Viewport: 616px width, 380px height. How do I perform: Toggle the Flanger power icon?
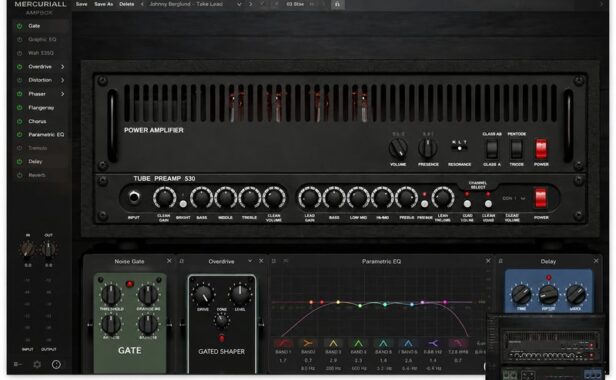pos(19,108)
